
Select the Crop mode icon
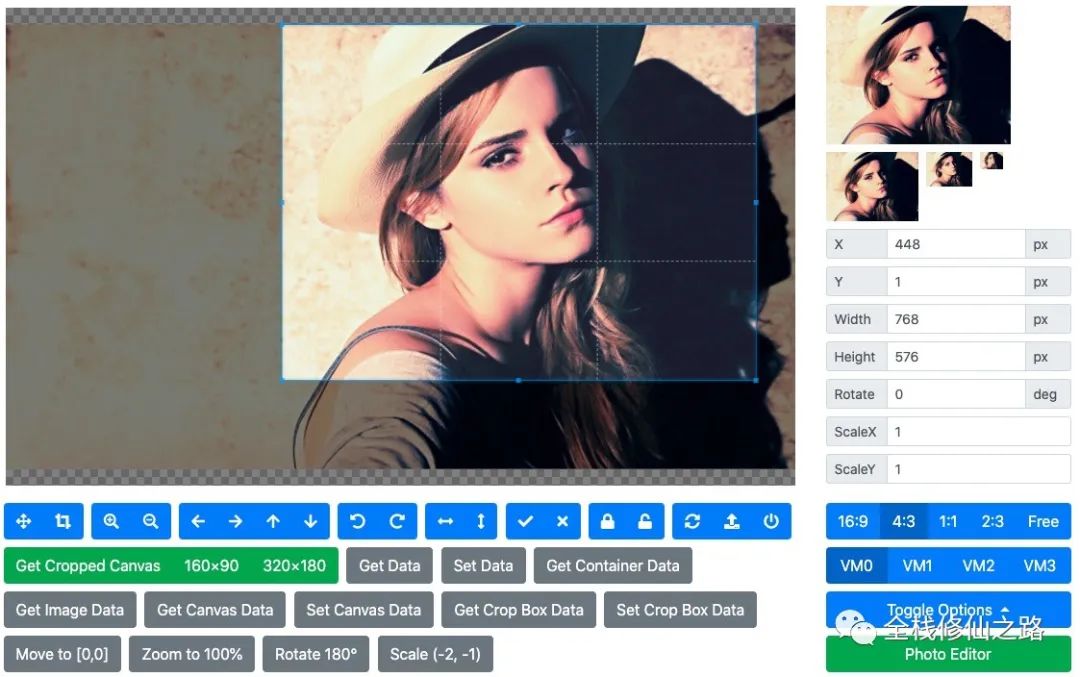click(63, 521)
